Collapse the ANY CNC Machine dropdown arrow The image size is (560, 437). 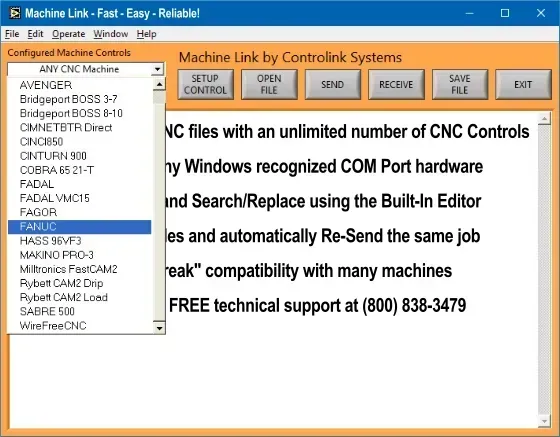point(157,69)
